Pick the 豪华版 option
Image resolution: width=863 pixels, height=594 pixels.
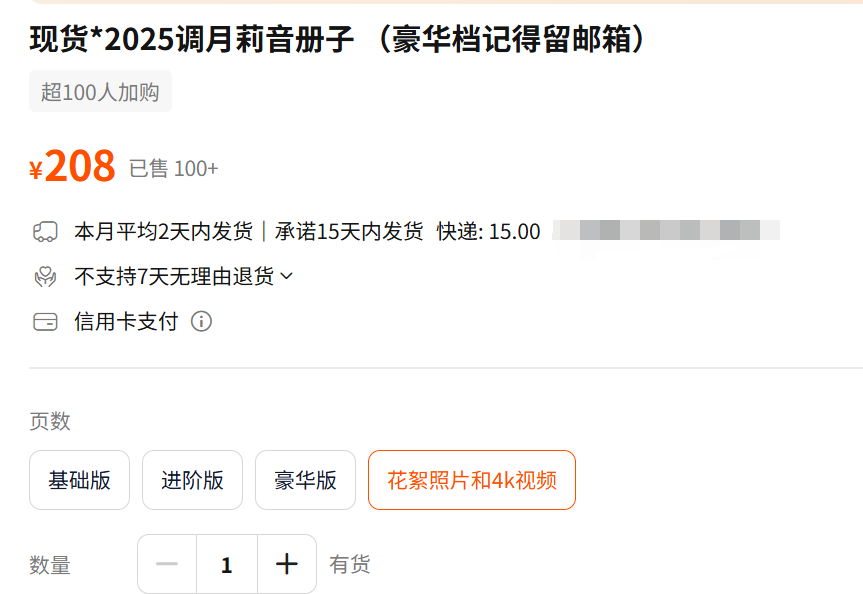coord(305,480)
